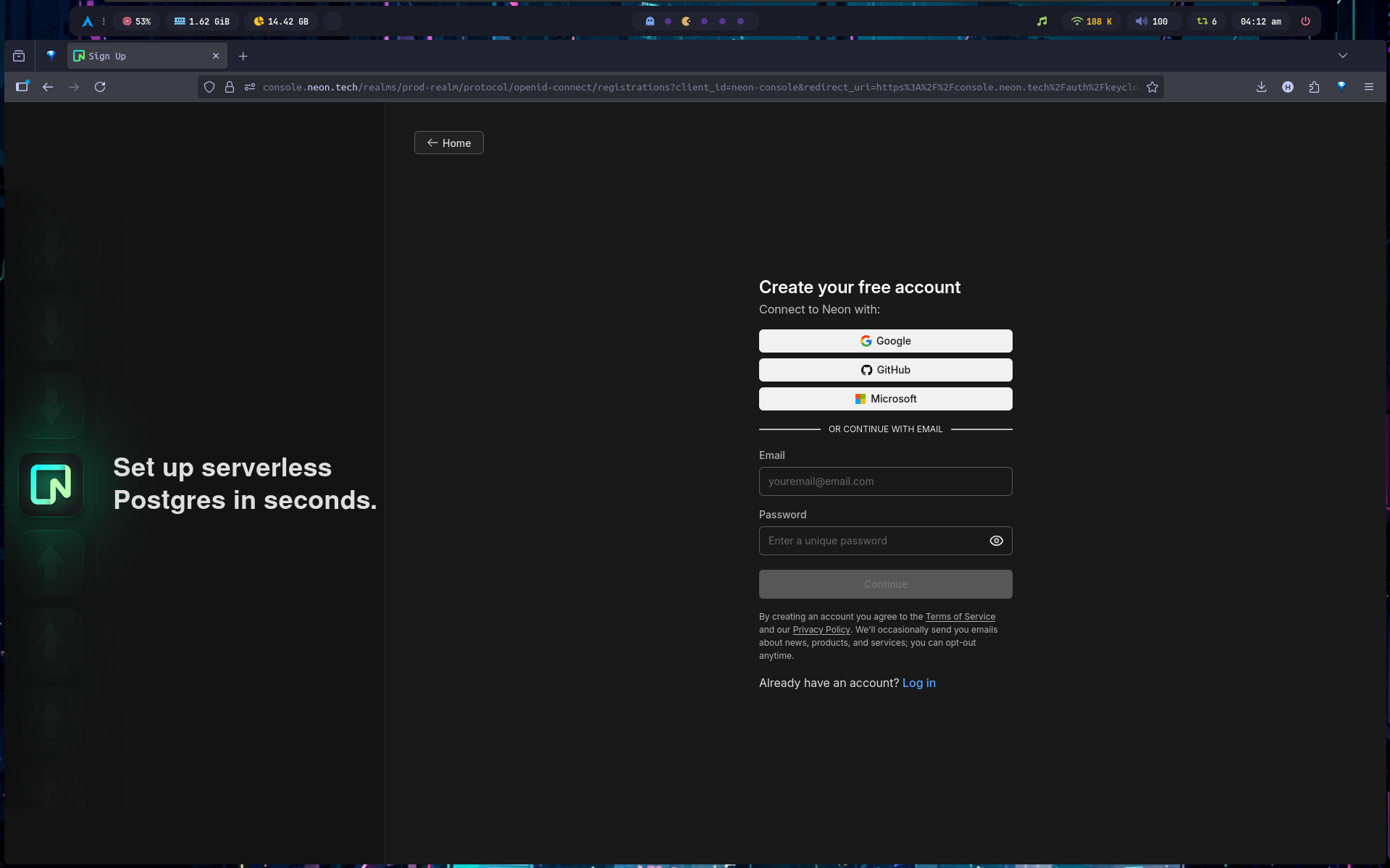Click the volume indicator showing 100
This screenshot has width=1390, height=868.
(1151, 21)
